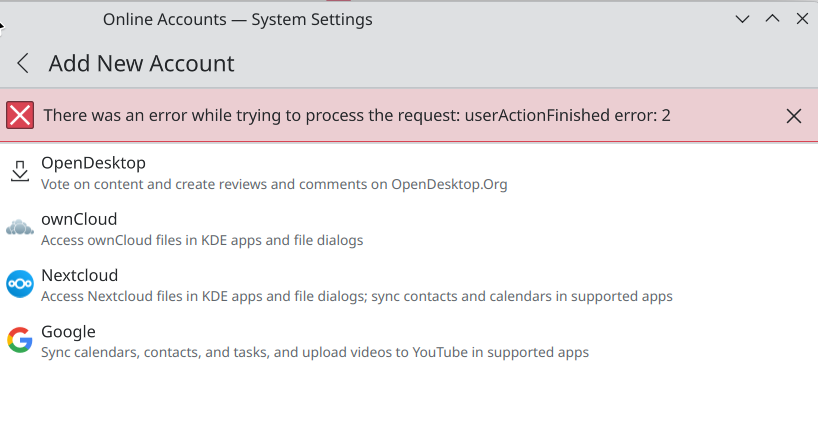This screenshot has height=442, width=818.
Task: Go back using the left chevron
Action: click(23, 64)
